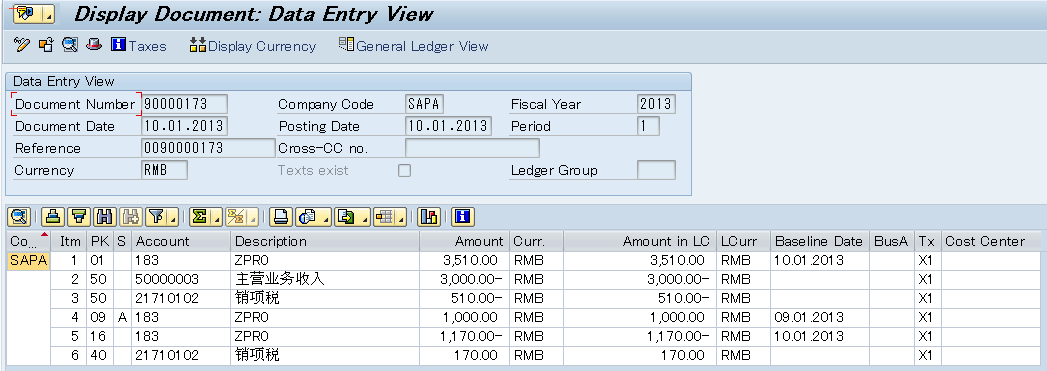Viewport: 1047px width, 371px height.
Task: Click the Choose Layout grid icon
Action: tap(384, 216)
